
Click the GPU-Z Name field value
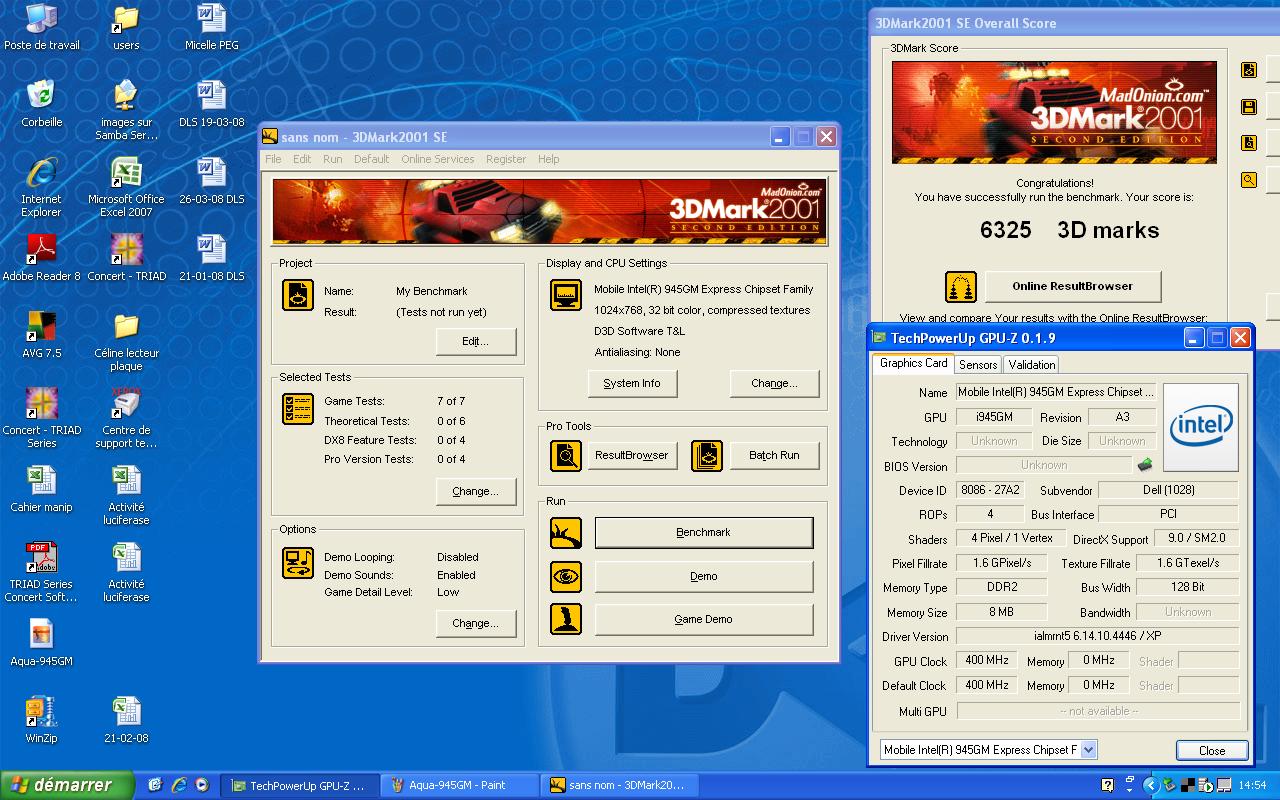1057,392
